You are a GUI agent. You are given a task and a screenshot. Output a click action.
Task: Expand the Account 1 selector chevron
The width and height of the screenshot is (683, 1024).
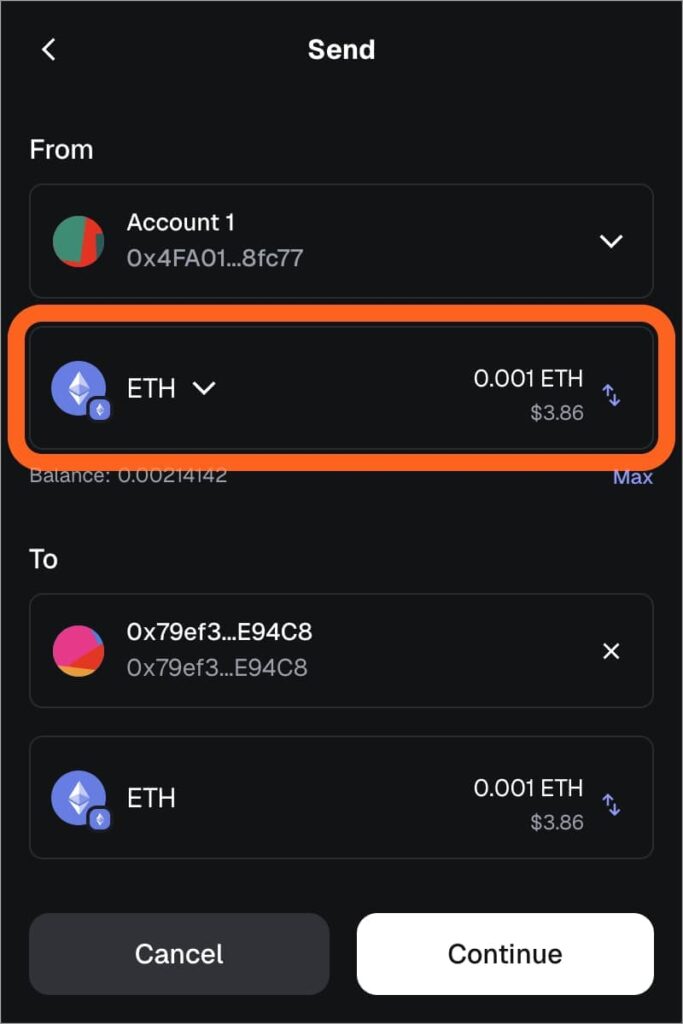[x=611, y=241]
